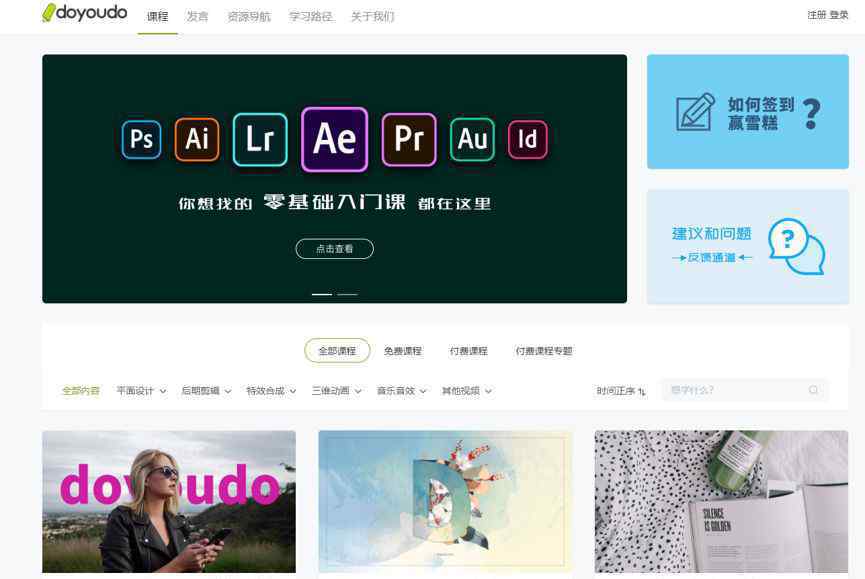Image resolution: width=865 pixels, height=579 pixels.
Task: Expand the 后期剪辑 dropdown
Action: tap(206, 391)
